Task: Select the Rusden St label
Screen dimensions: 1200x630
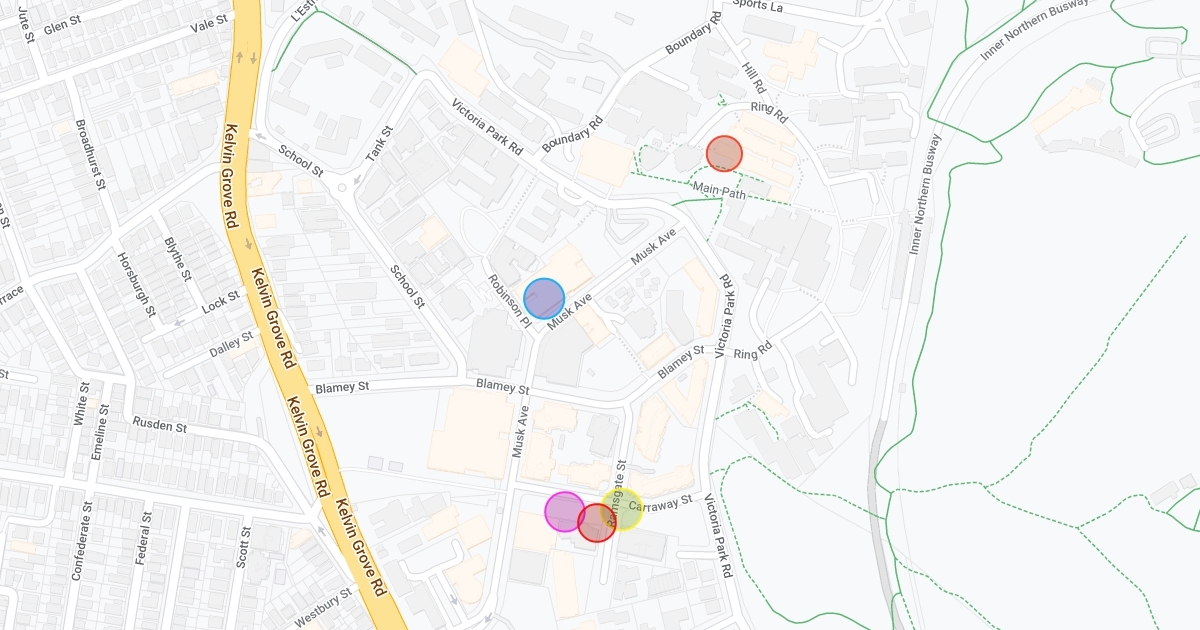Action: [160, 425]
